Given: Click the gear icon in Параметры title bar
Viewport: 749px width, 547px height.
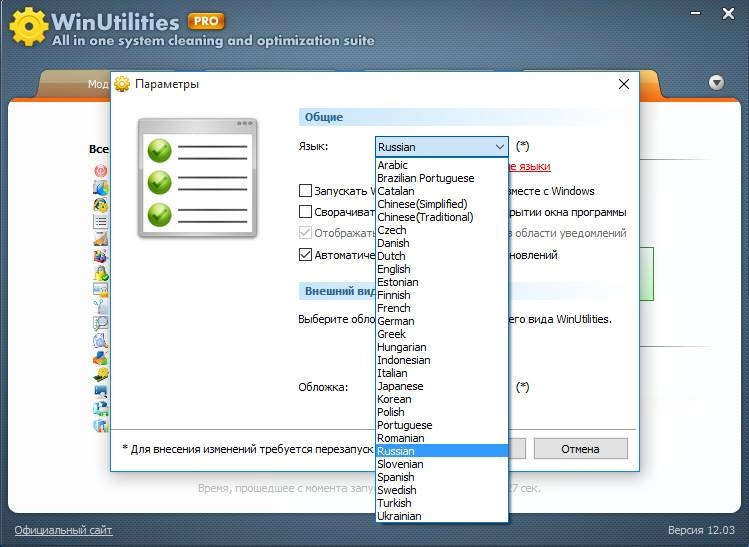Looking at the screenshot, I should [122, 84].
